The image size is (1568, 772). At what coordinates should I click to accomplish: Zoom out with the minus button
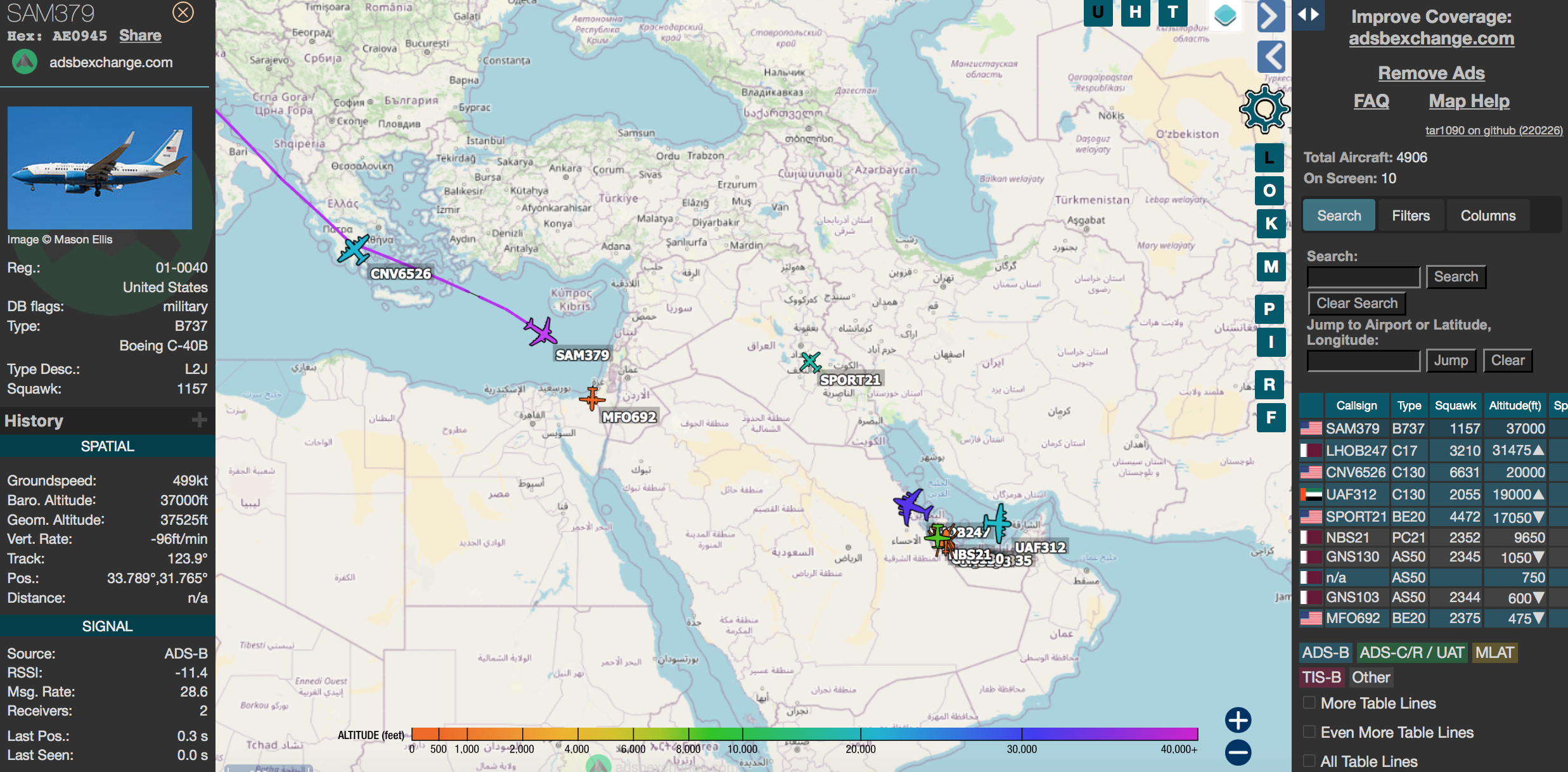pos(1238,752)
